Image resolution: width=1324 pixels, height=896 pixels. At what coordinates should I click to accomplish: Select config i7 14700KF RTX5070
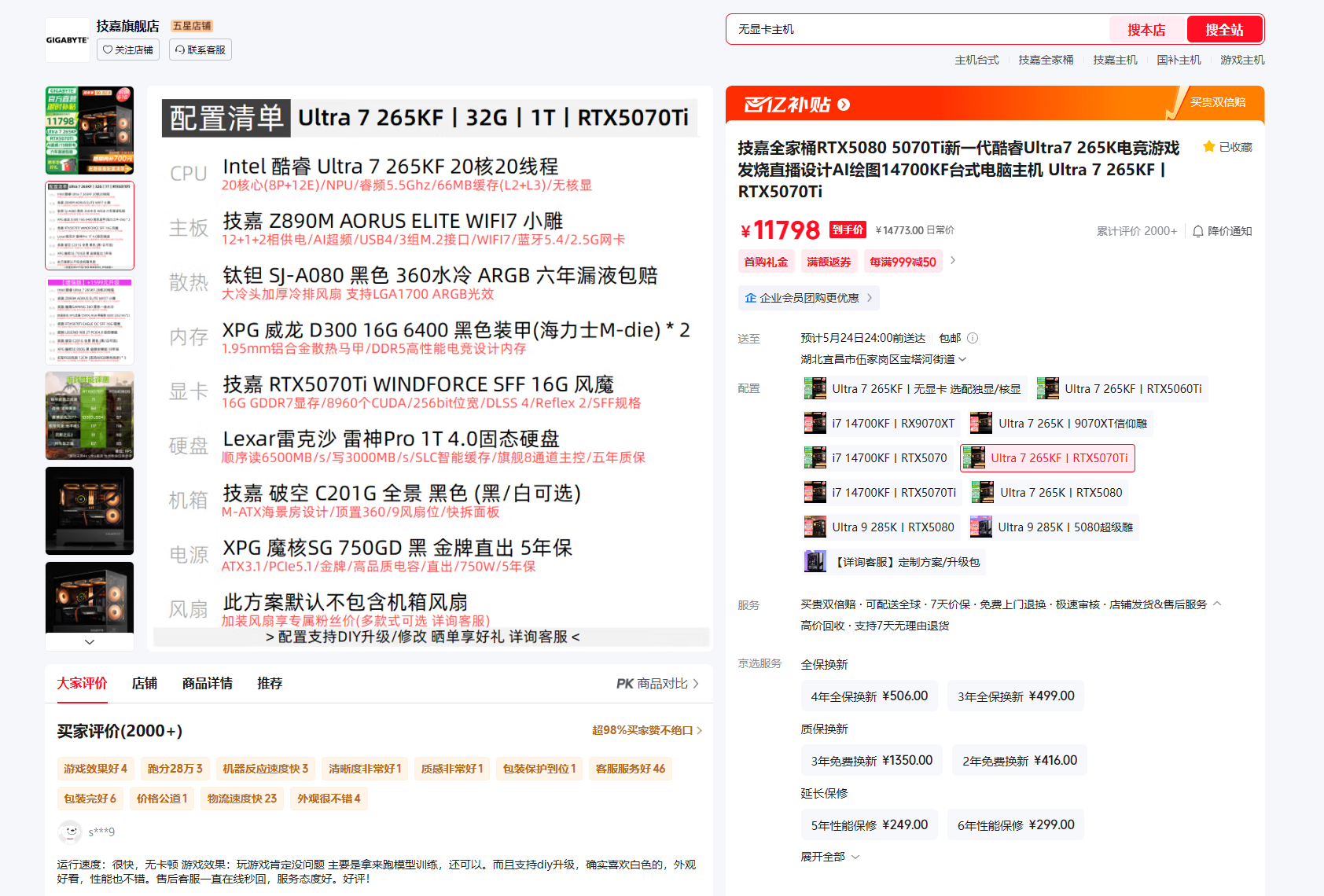[877, 457]
